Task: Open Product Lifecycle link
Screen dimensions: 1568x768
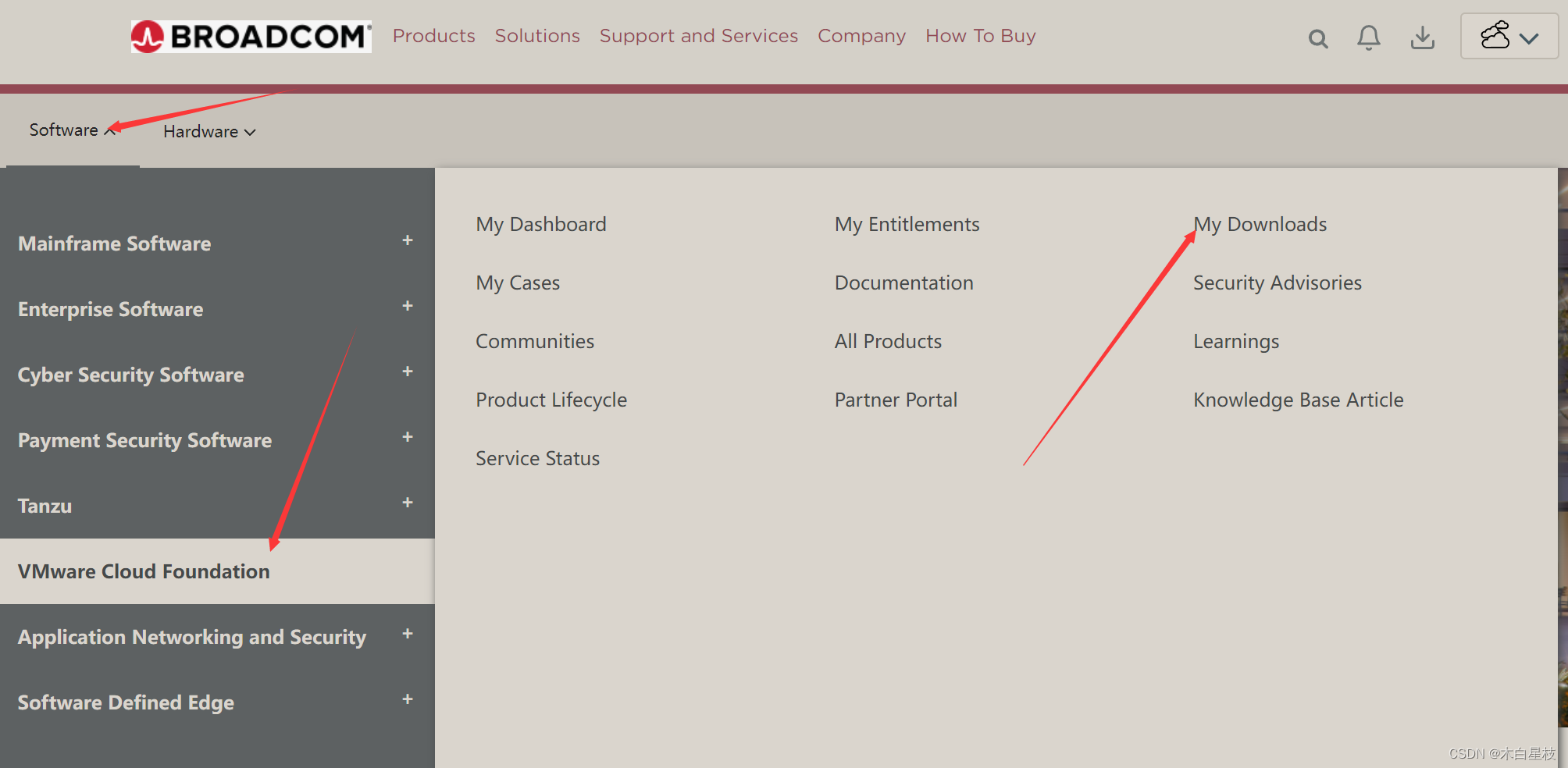Action: click(551, 400)
